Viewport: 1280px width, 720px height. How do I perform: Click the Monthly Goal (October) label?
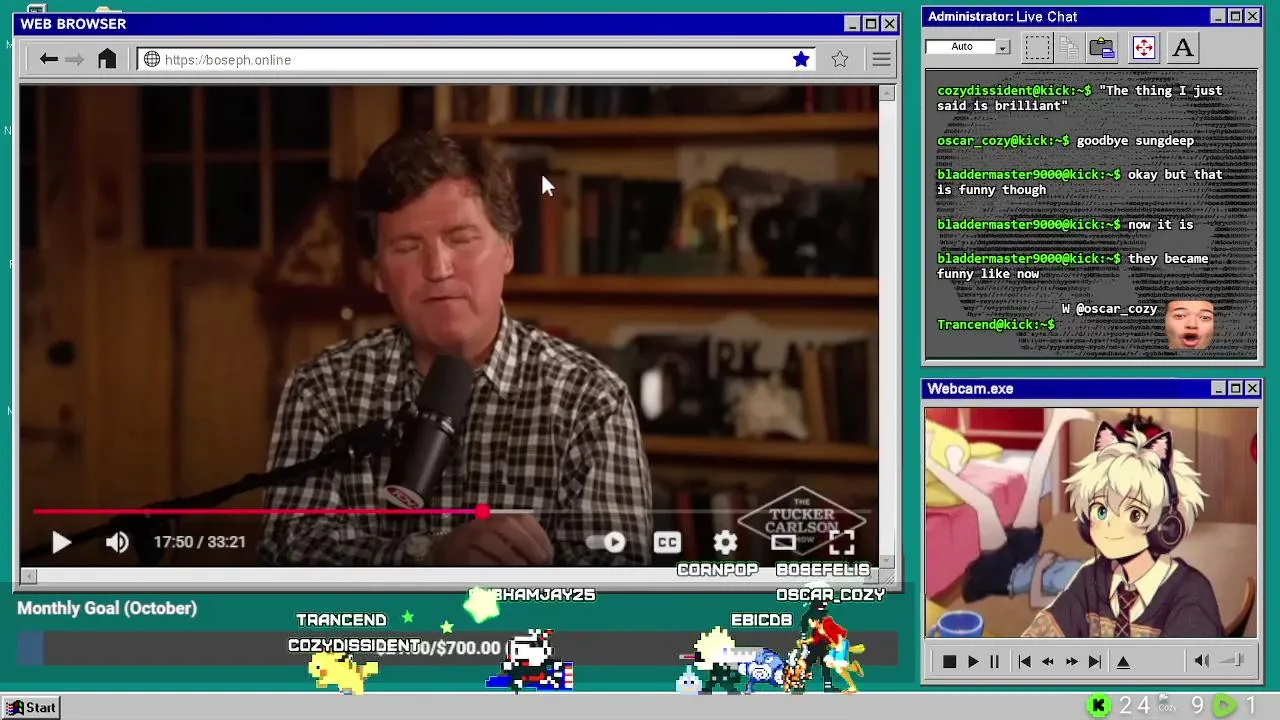point(107,608)
